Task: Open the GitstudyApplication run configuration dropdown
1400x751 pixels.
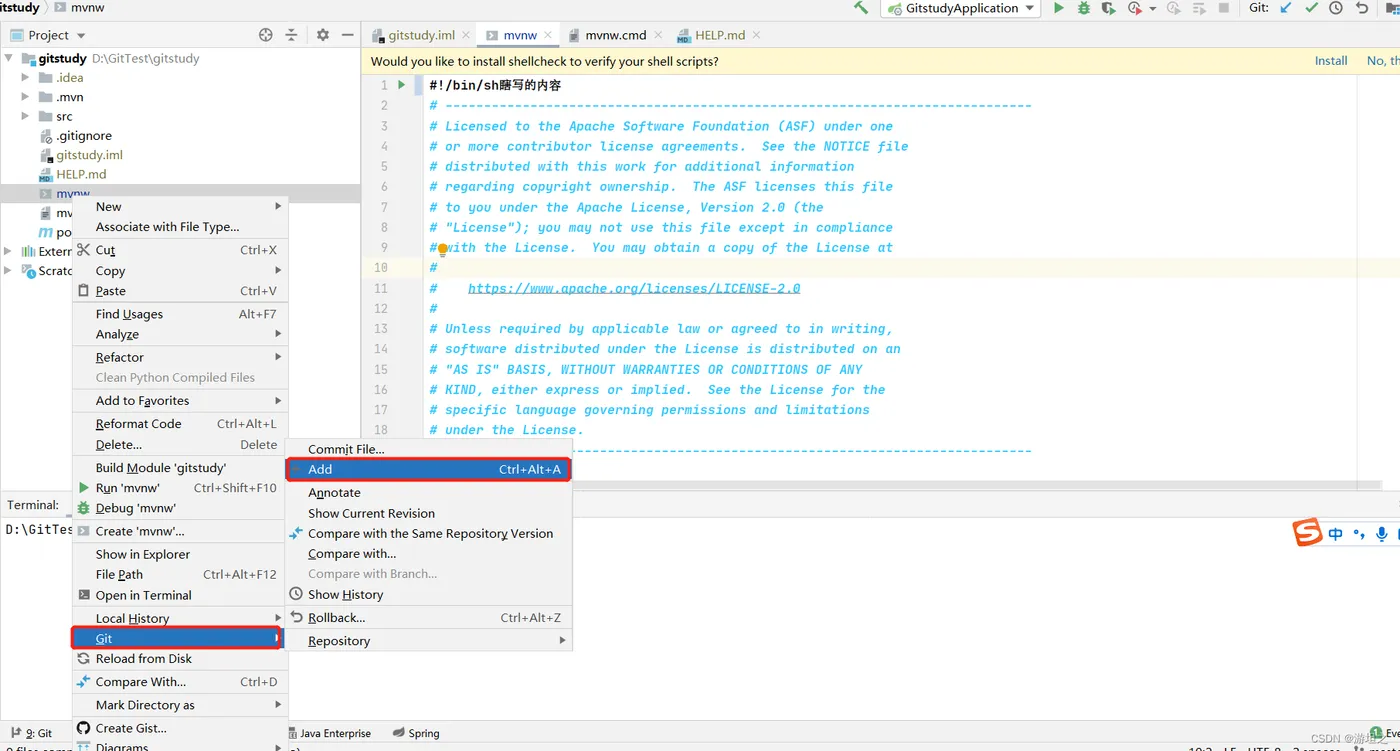Action: (960, 8)
